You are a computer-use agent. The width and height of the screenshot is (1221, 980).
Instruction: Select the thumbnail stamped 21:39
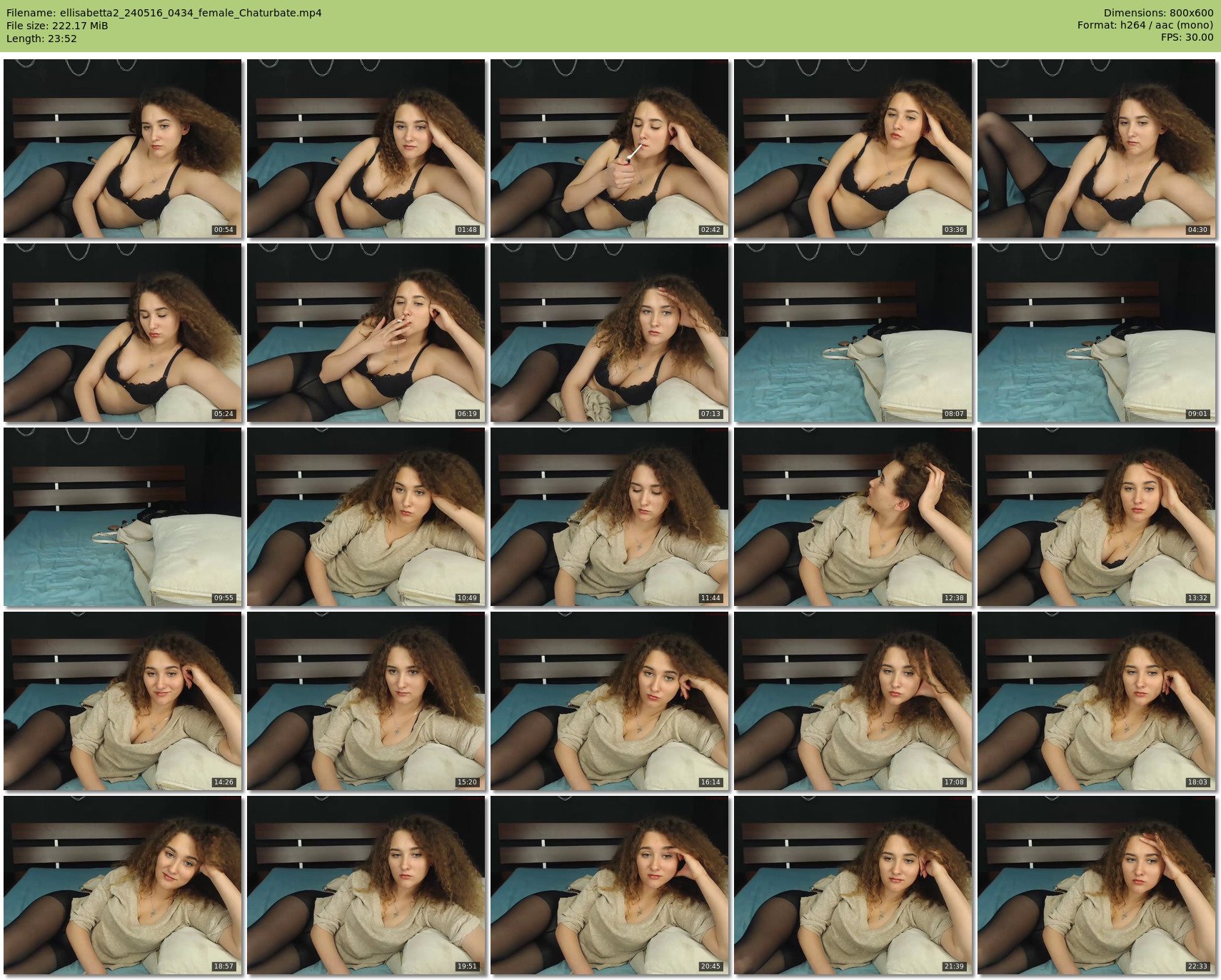click(853, 885)
